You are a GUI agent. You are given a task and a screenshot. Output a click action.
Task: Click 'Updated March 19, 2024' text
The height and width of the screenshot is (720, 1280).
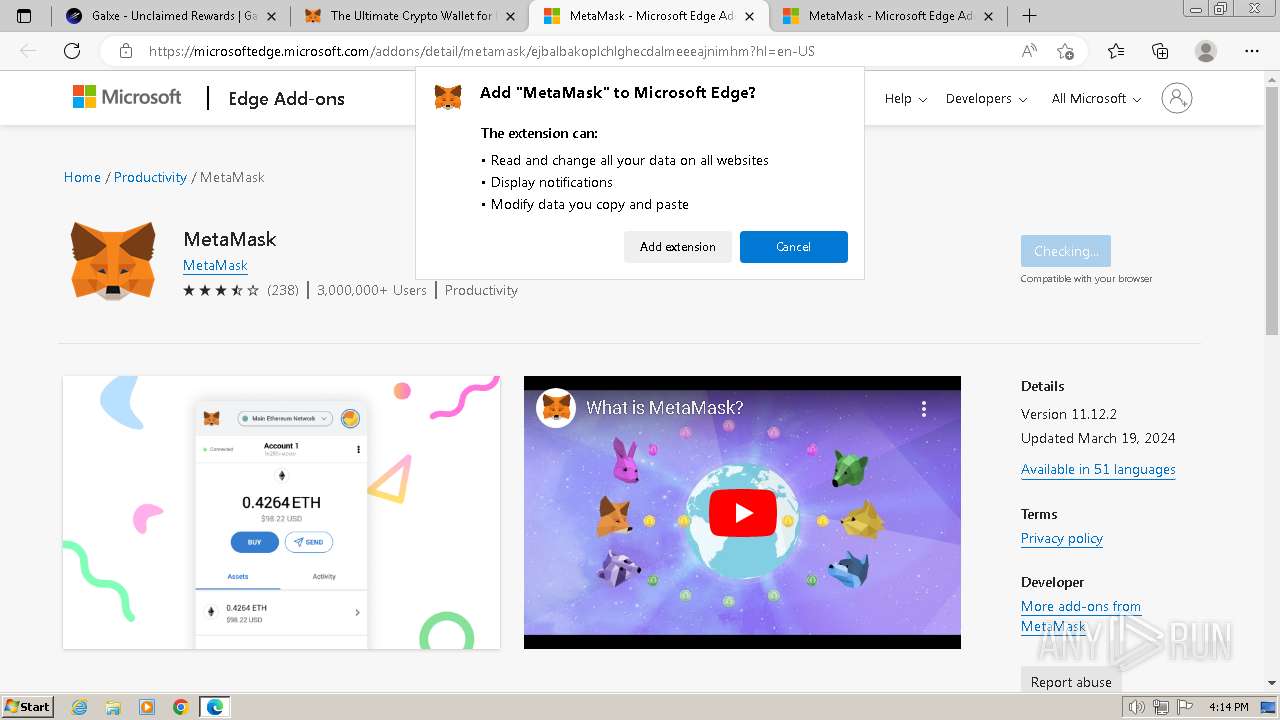pos(1098,438)
